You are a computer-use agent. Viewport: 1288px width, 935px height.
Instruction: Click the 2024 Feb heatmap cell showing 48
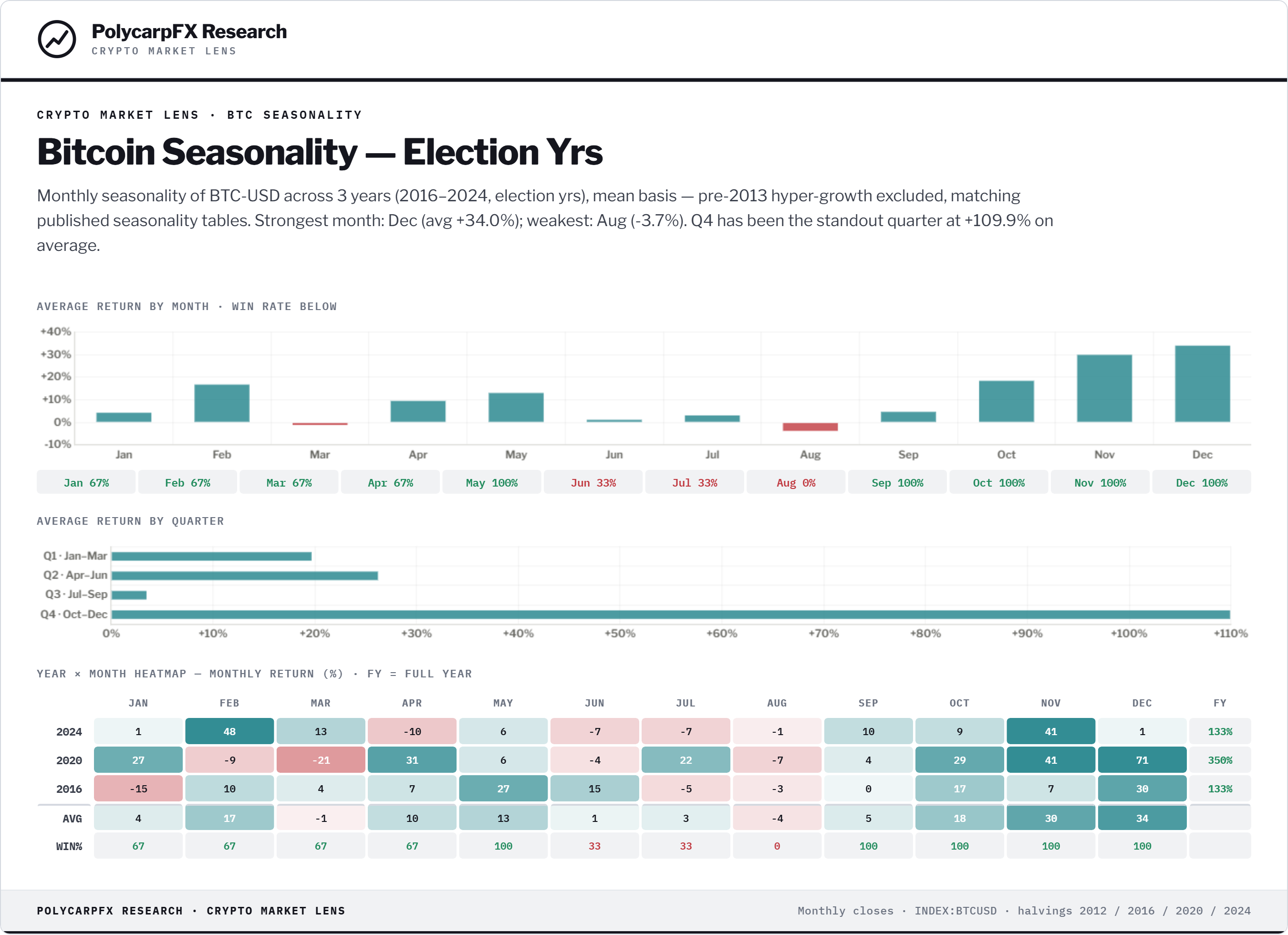[229, 731]
